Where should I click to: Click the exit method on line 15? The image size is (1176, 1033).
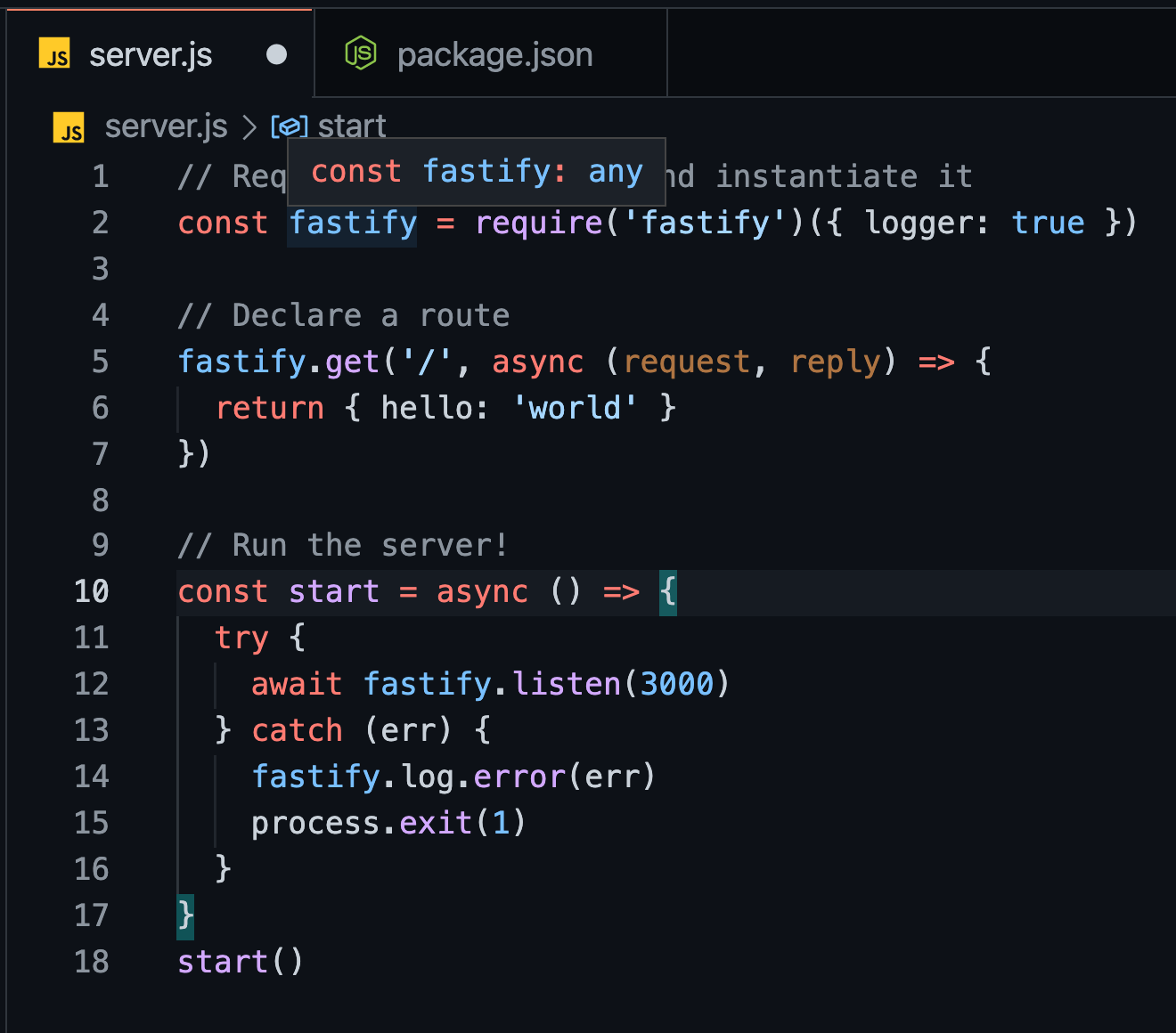click(436, 823)
